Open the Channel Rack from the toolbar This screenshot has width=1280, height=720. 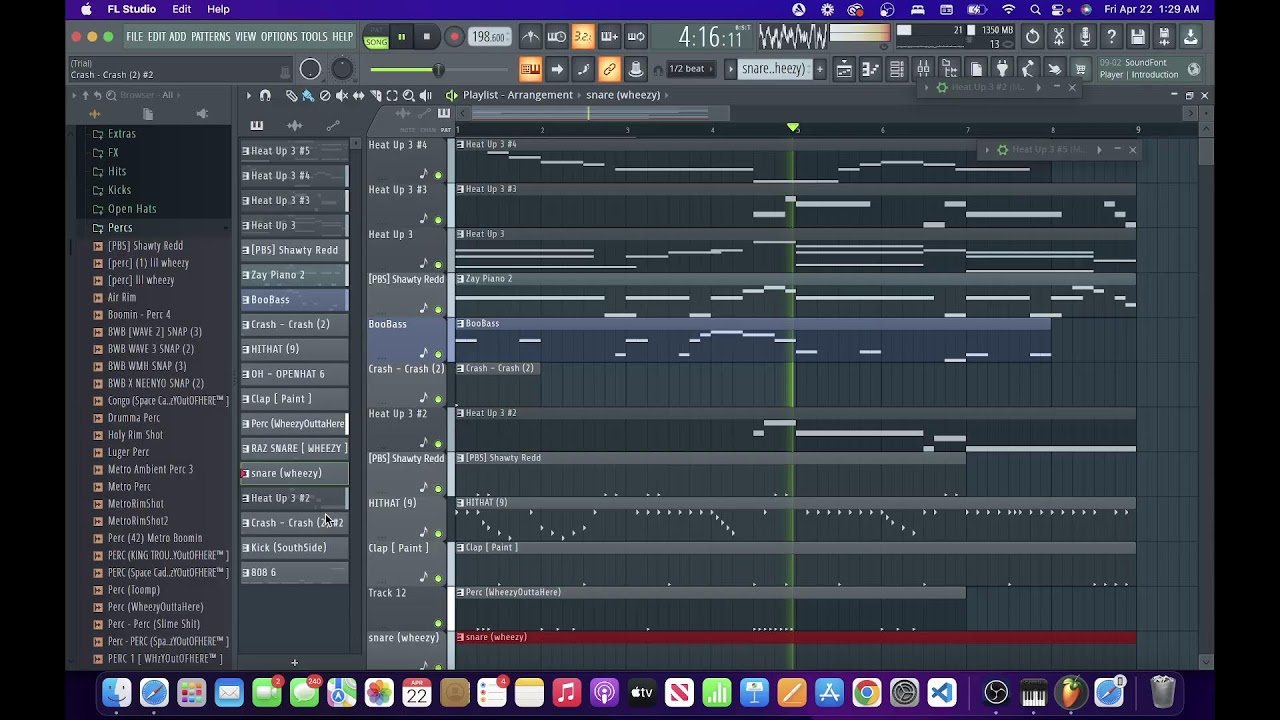tap(897, 69)
